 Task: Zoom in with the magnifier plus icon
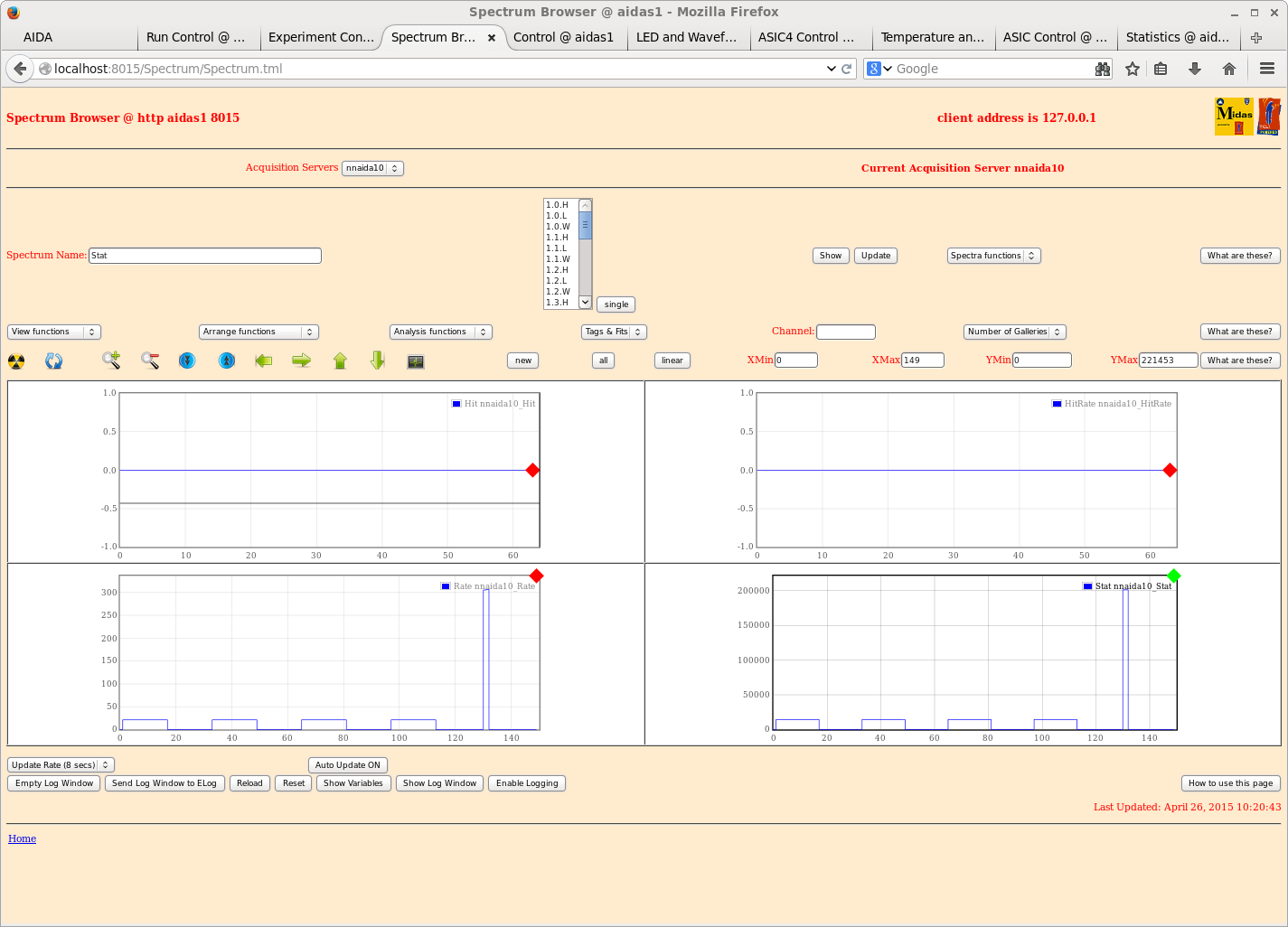pos(111,360)
